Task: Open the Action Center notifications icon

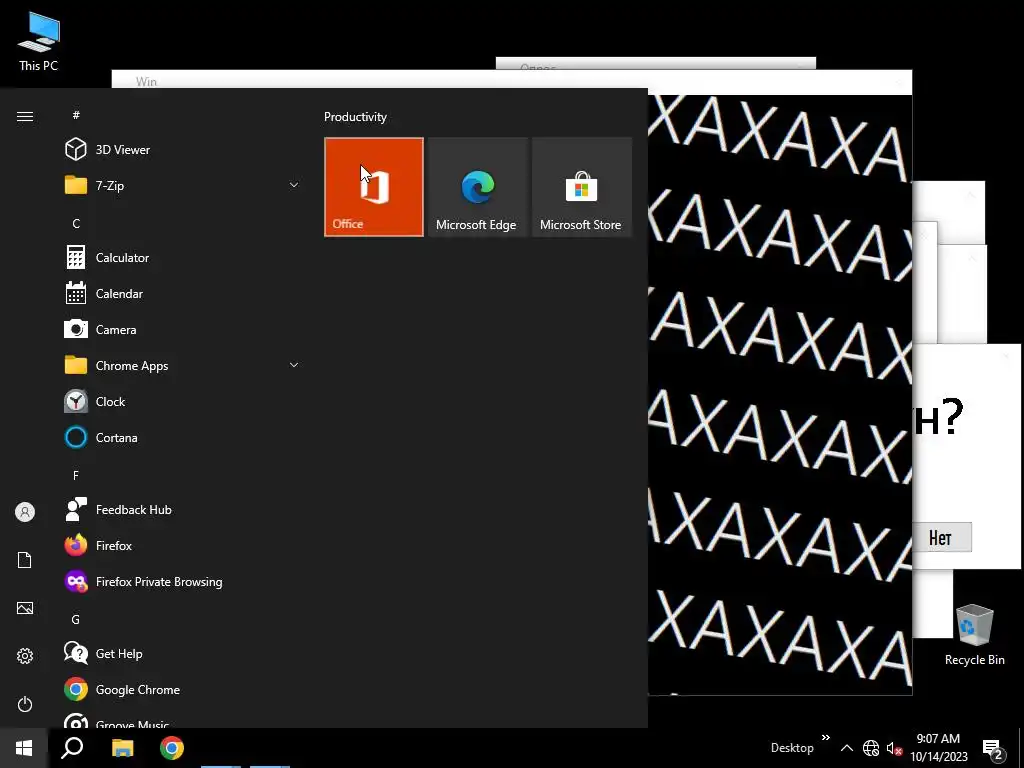Action: click(x=993, y=749)
